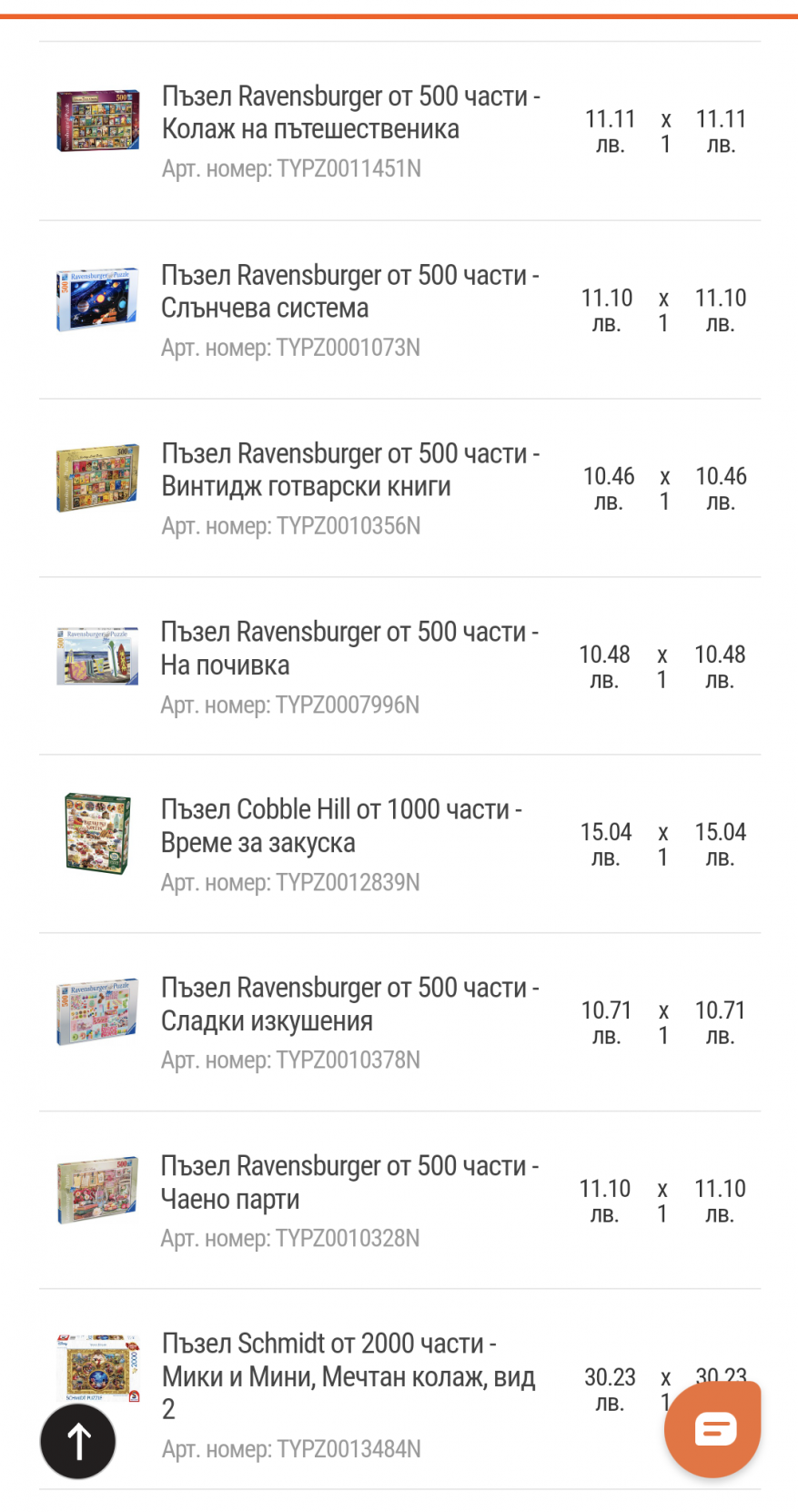Open the Cobble Hill Време за закуска image
This screenshot has width=798, height=1512.
pos(98,833)
